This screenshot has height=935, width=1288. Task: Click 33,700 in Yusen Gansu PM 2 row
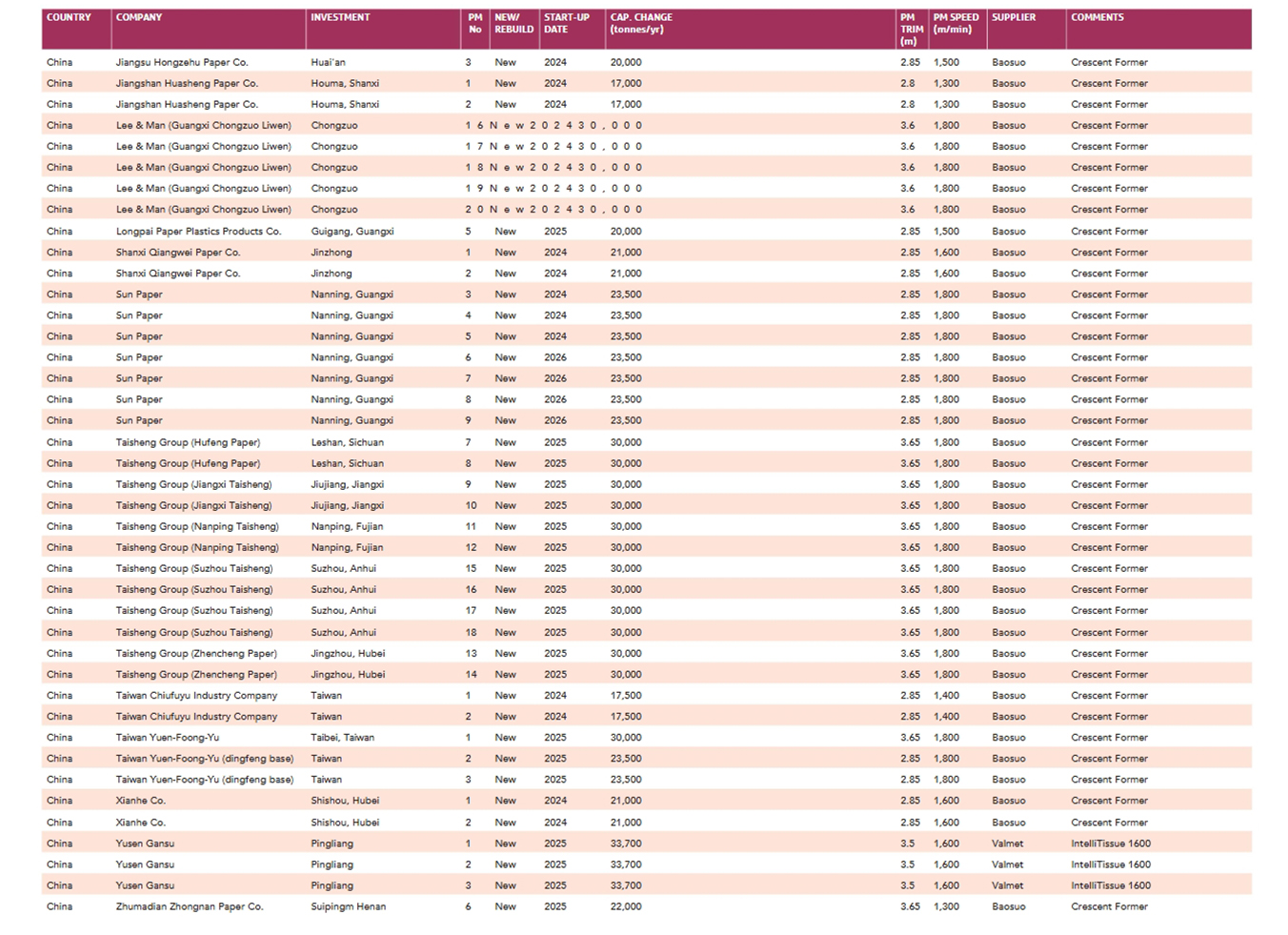[626, 864]
